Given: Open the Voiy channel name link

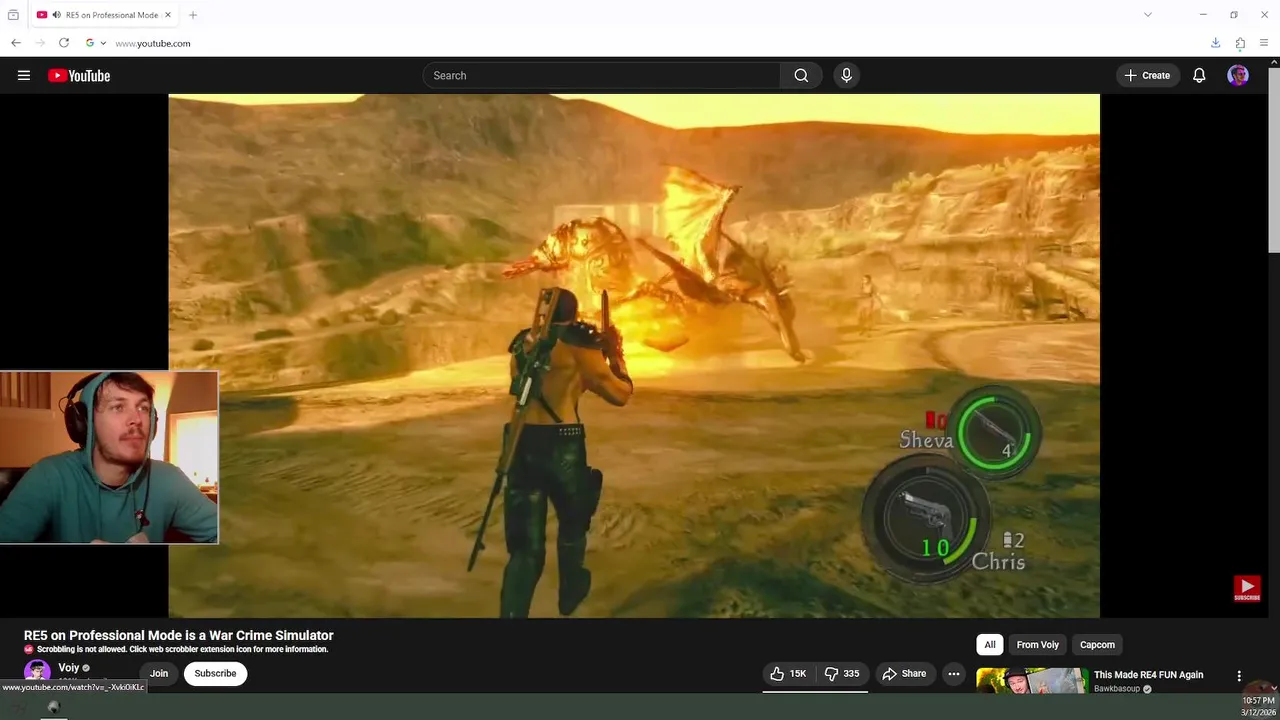Looking at the screenshot, I should coord(68,667).
